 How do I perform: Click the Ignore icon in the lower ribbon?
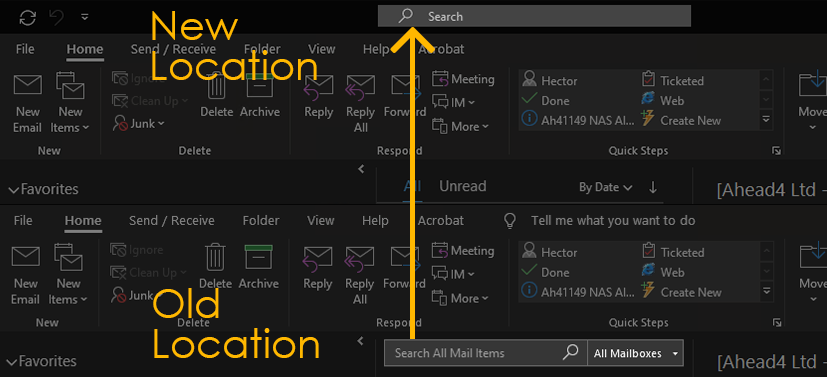point(118,250)
